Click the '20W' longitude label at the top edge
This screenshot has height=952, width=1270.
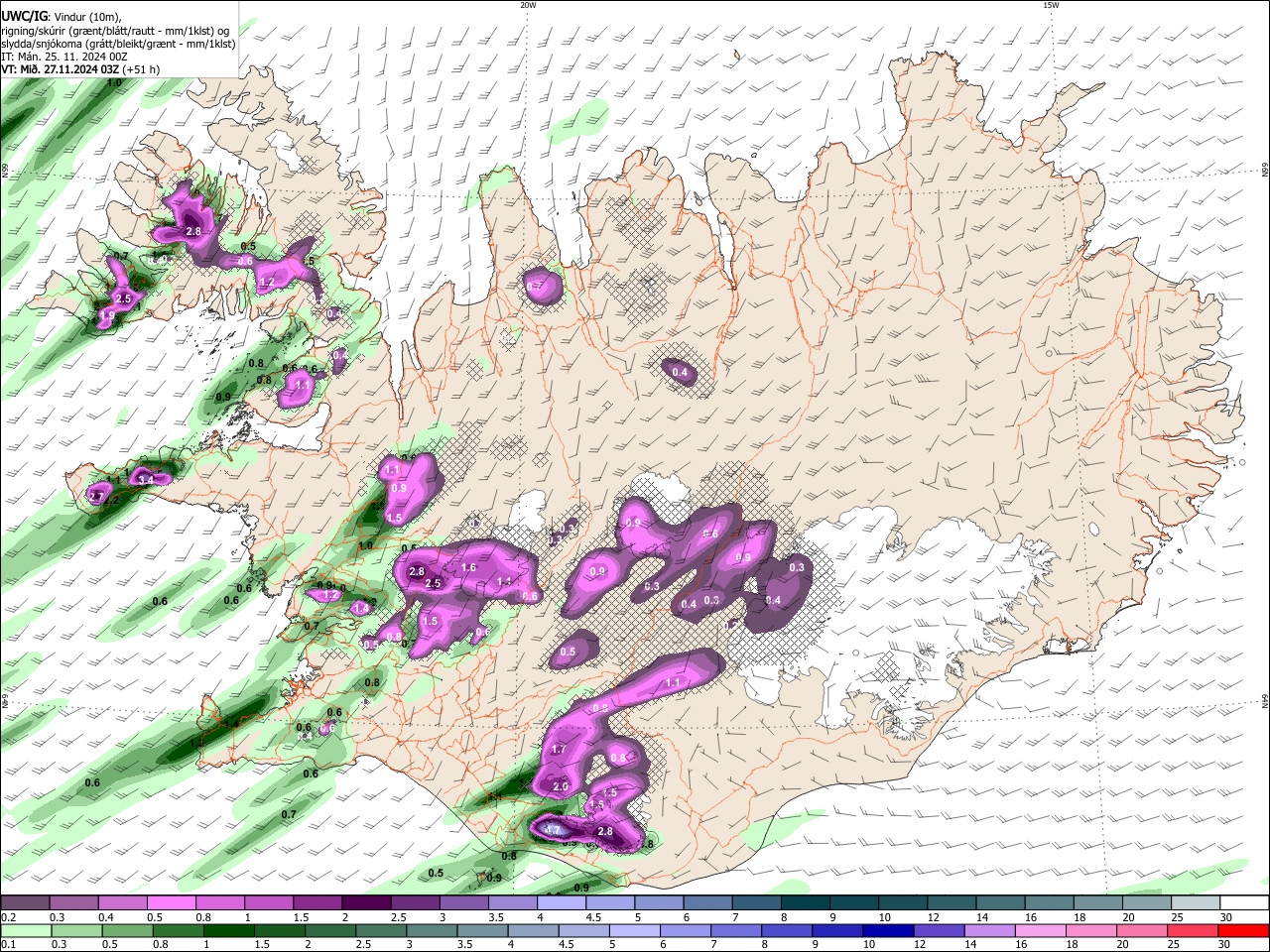[x=528, y=5]
